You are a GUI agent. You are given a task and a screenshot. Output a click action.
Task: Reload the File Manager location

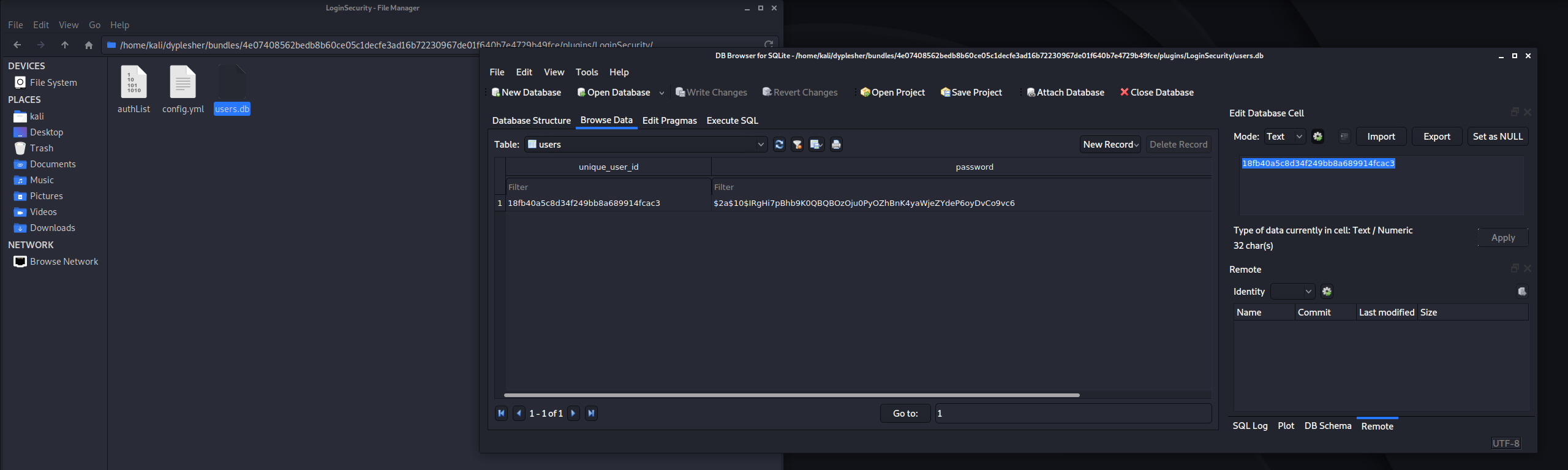(769, 44)
